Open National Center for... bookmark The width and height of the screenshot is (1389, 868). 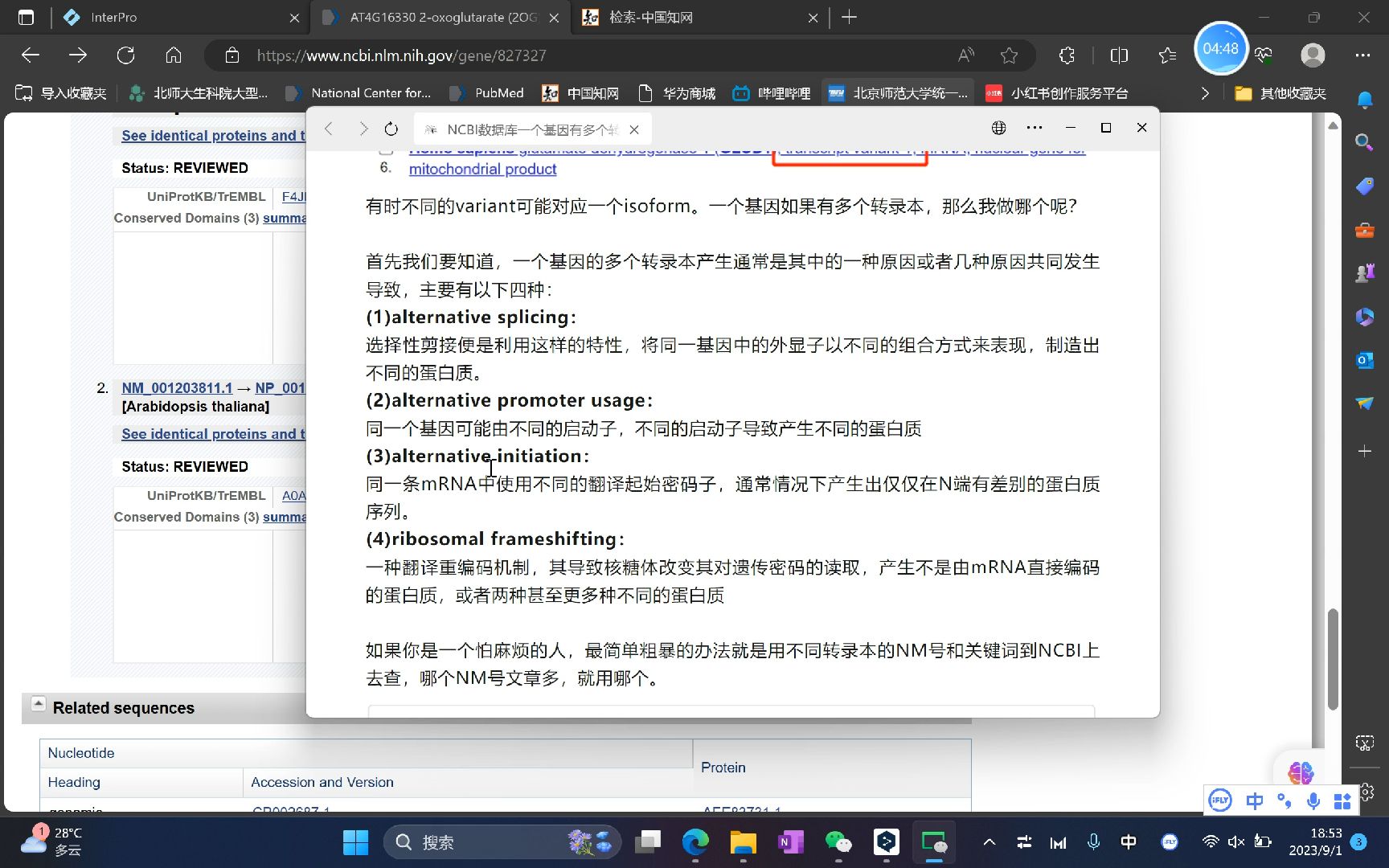pos(359,93)
